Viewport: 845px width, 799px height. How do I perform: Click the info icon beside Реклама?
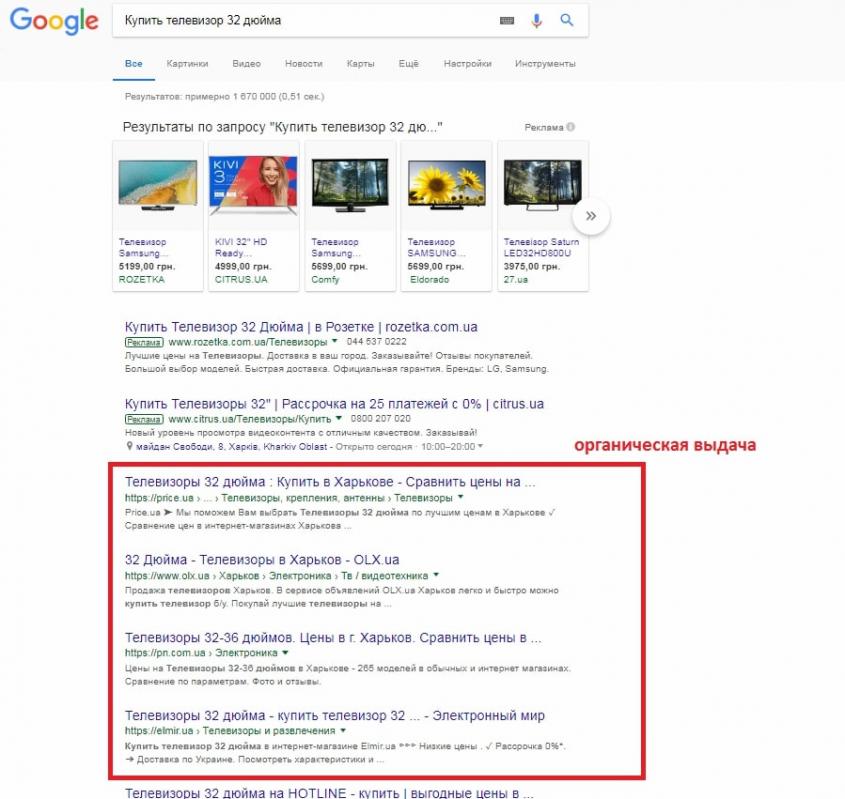coord(570,128)
